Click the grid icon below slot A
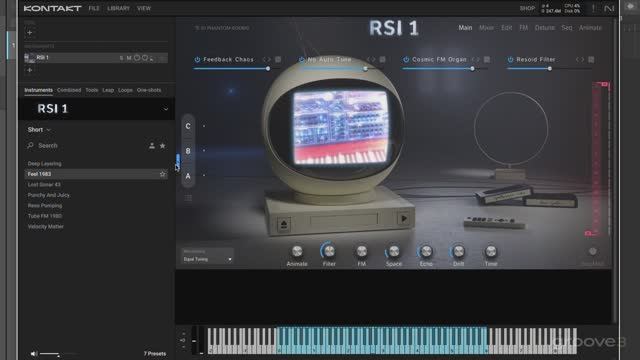This screenshot has width=640, height=360. 188,198
